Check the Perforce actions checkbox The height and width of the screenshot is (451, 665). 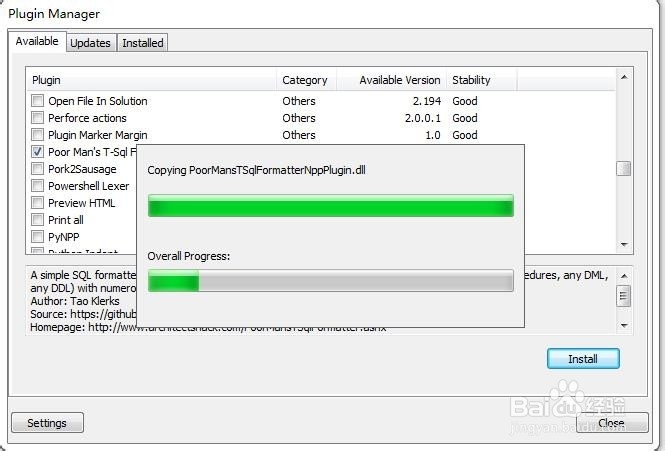coord(37,118)
